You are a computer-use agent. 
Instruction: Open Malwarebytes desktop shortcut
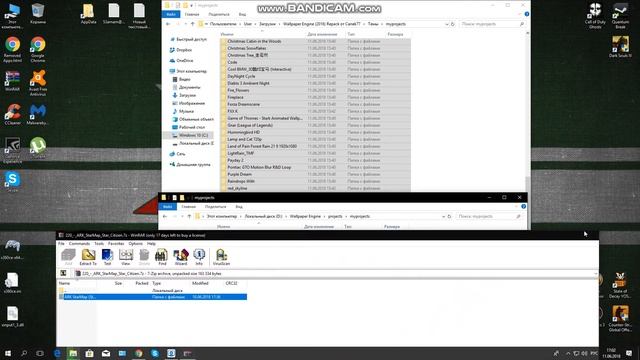pos(38,114)
